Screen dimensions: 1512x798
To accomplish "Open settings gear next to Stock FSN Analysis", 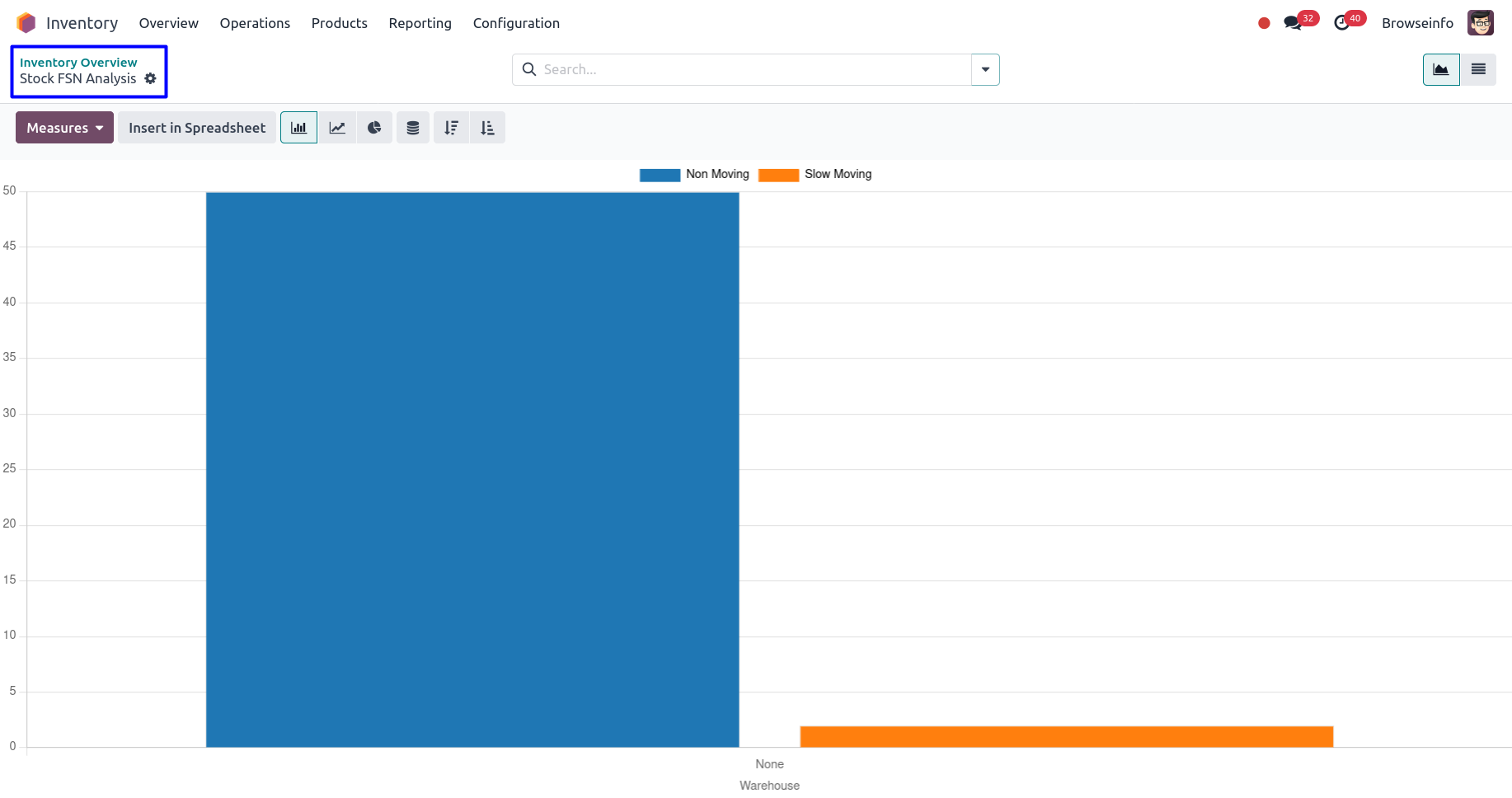I will [x=150, y=78].
